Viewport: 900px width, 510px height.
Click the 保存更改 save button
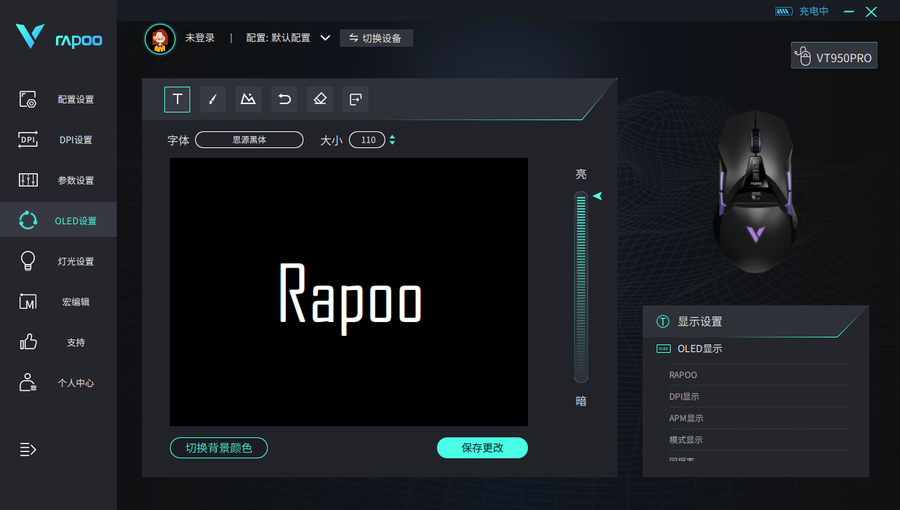click(x=482, y=448)
